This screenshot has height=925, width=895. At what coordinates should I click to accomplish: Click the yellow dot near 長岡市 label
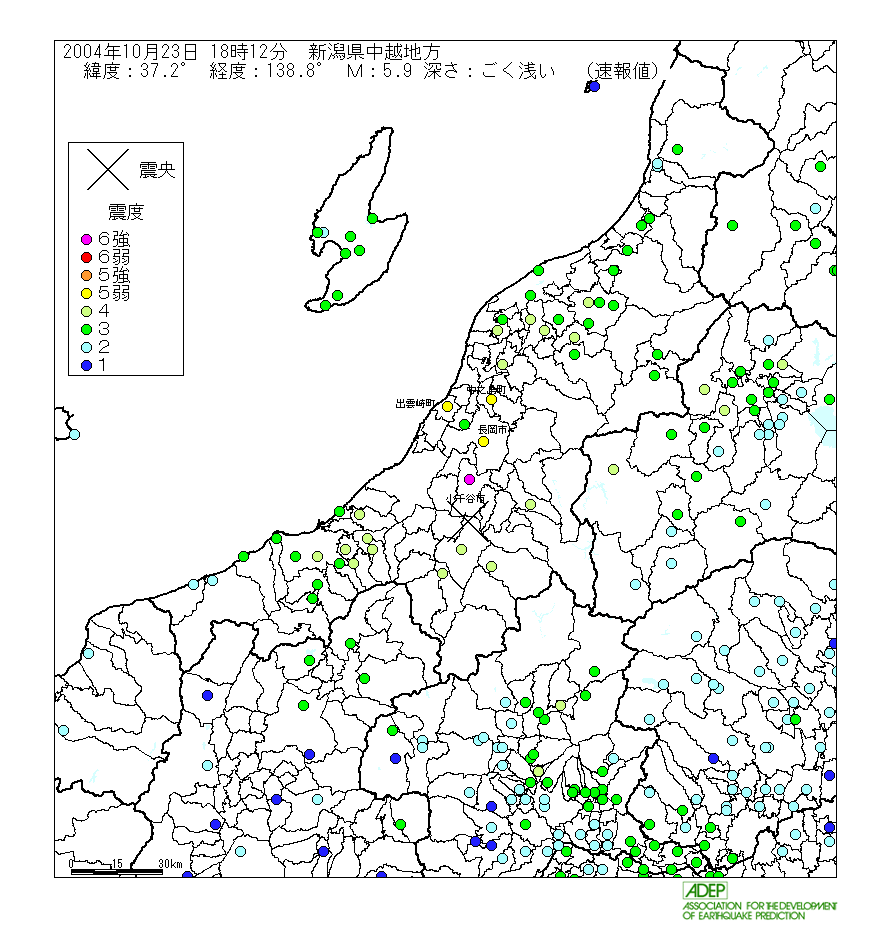click(x=483, y=441)
